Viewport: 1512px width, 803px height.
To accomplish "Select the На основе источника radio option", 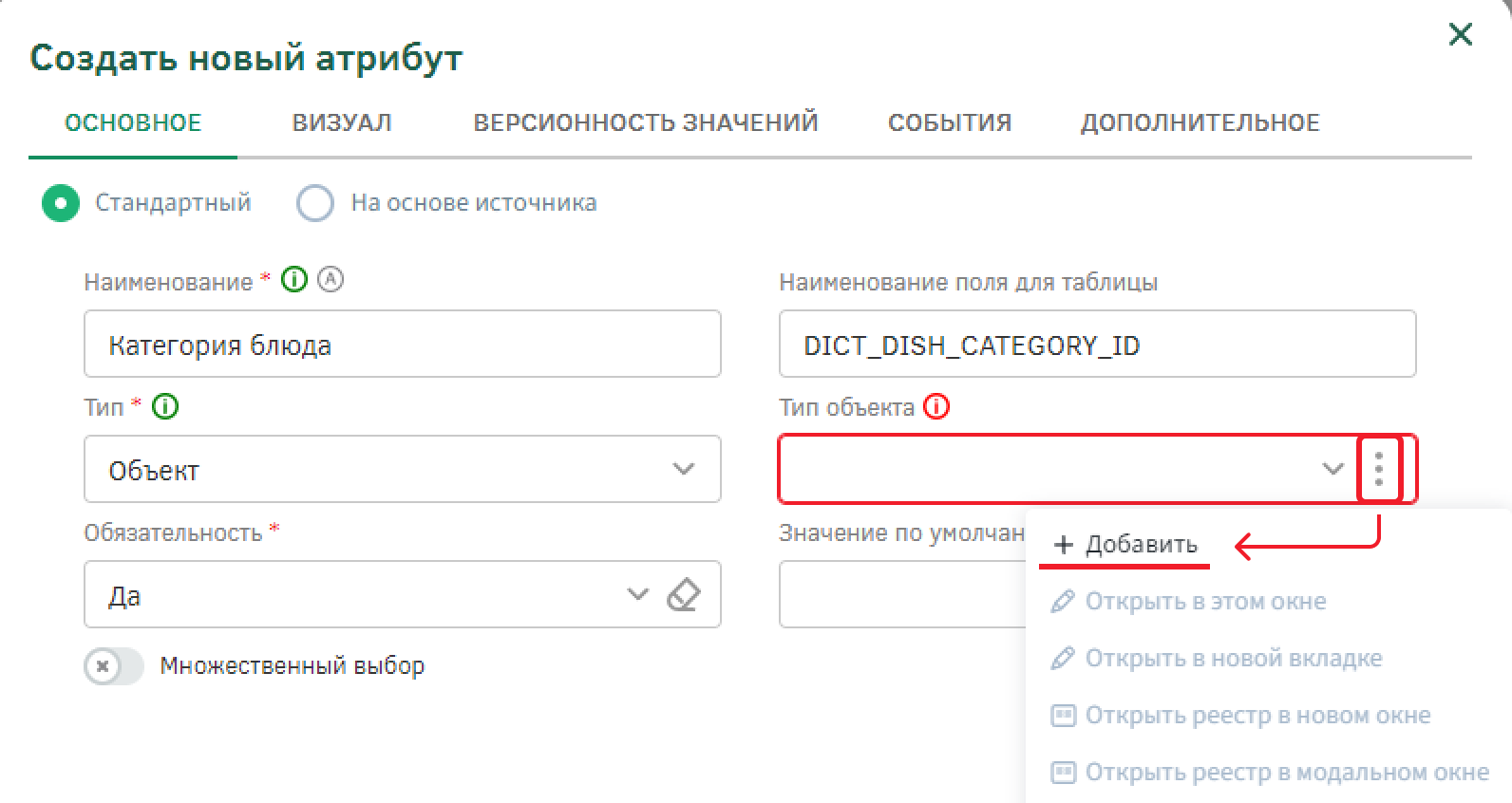I will coord(315,203).
